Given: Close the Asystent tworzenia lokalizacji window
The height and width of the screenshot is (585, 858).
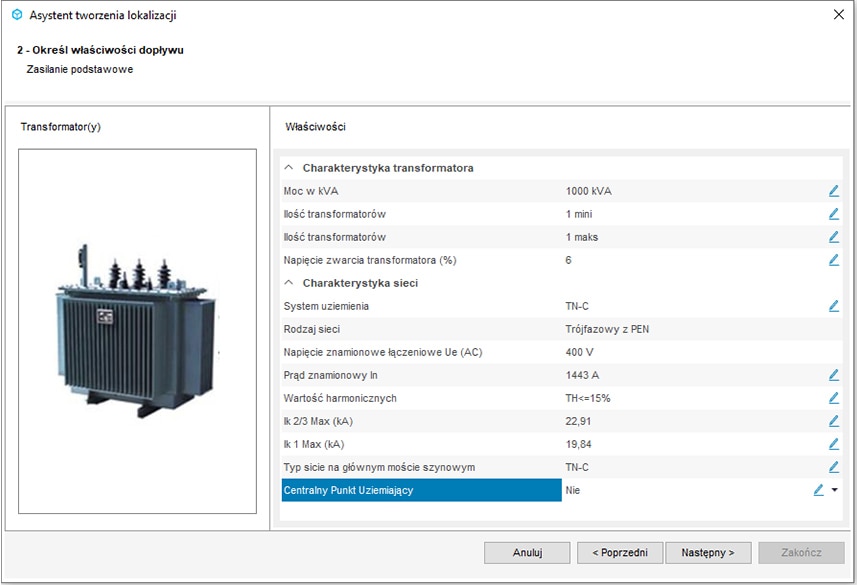Looking at the screenshot, I should 838,15.
